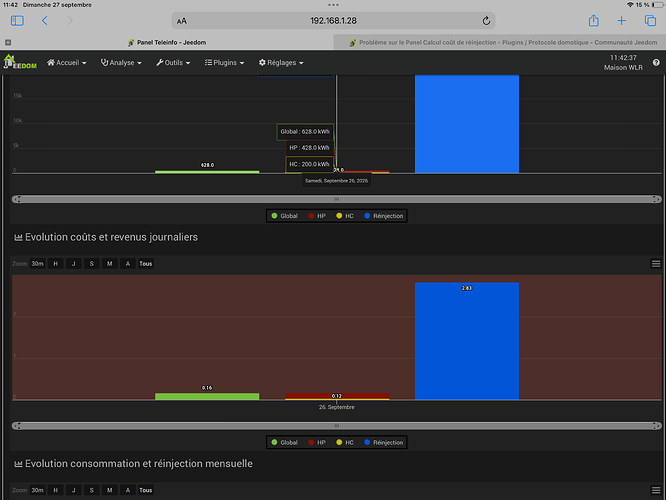Click the 'Maison WLR' text

point(623,68)
